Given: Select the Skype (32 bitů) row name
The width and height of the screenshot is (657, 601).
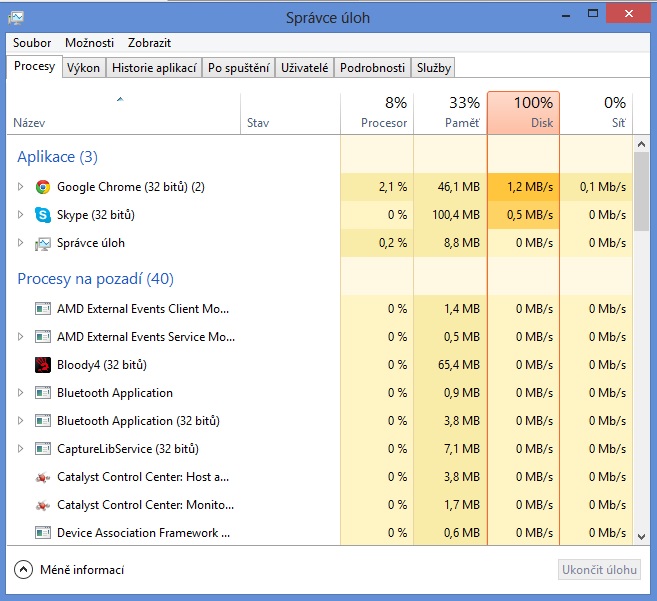Looking at the screenshot, I should 96,215.
